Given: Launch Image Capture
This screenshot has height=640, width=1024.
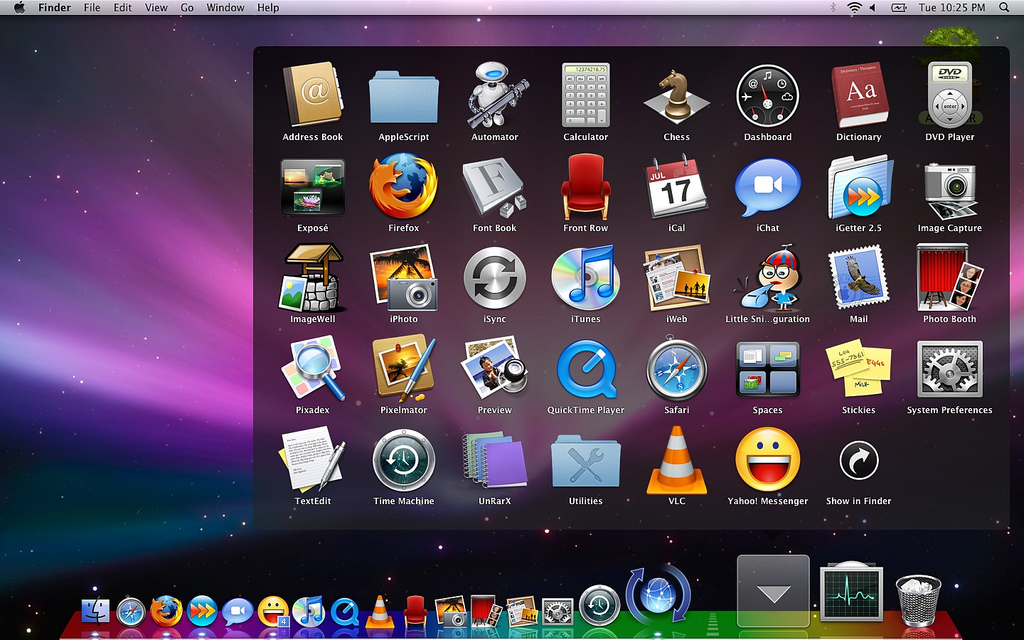Looking at the screenshot, I should [x=950, y=190].
